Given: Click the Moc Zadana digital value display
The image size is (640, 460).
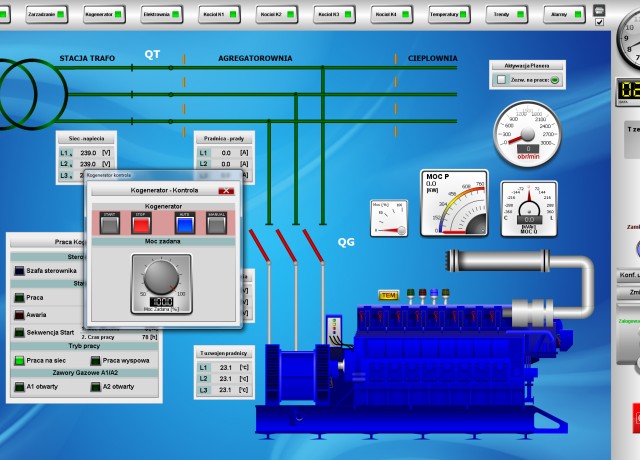Looking at the screenshot, I should point(162,302).
